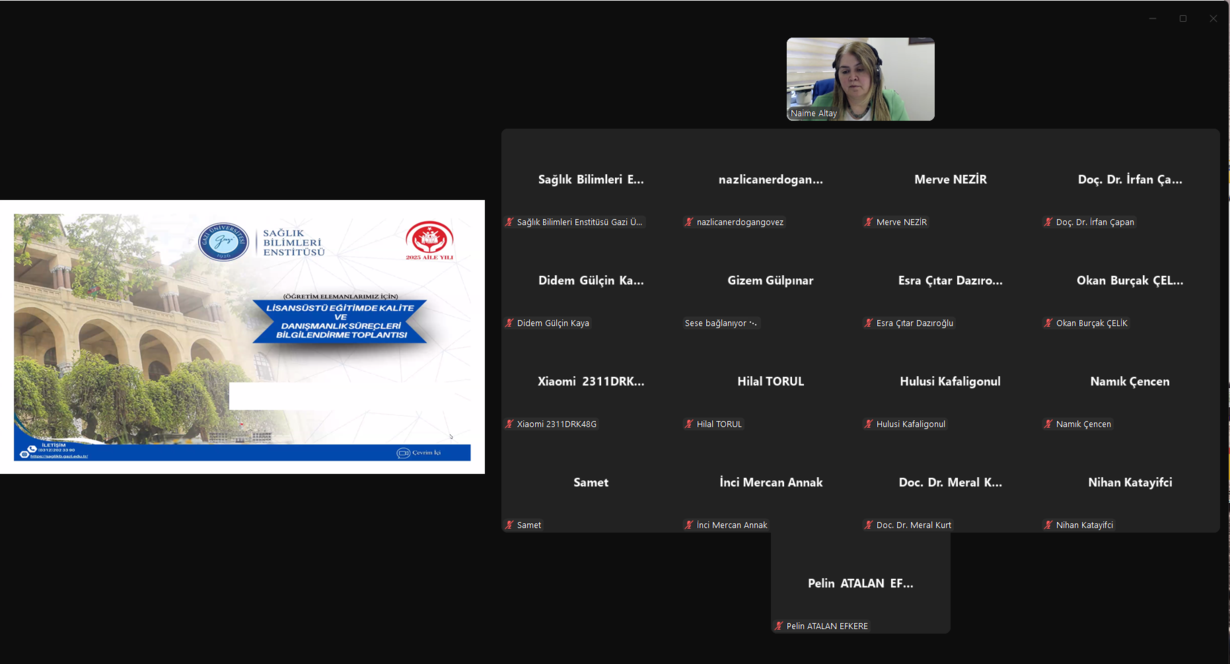Viewport: 1230px width, 664px height.
Task: Select Naime Altay's video thumbnail
Action: [x=860, y=79]
